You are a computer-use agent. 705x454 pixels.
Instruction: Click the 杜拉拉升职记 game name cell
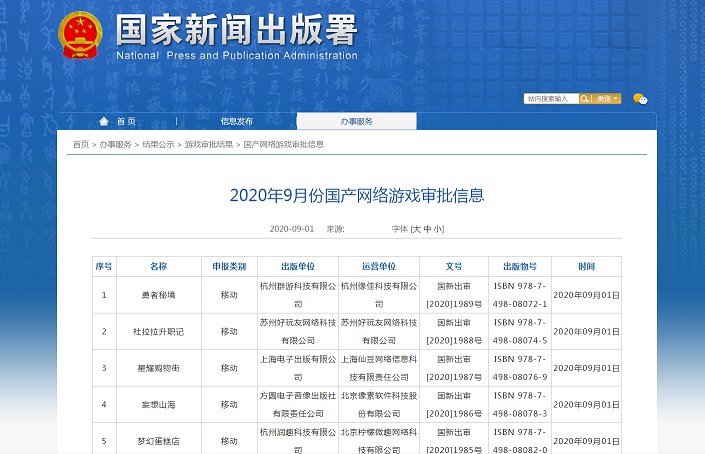[158, 331]
